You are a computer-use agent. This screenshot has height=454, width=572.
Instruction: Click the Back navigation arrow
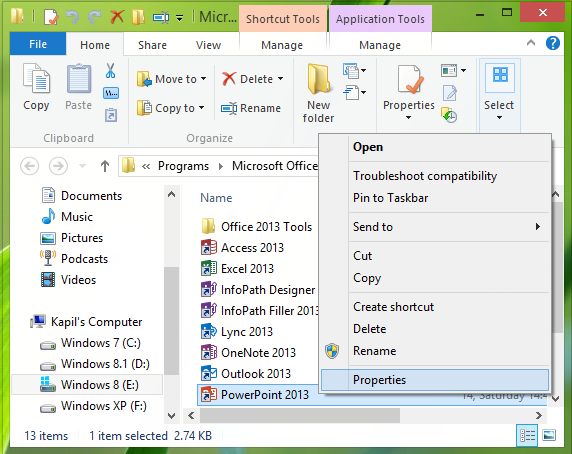coord(30,166)
